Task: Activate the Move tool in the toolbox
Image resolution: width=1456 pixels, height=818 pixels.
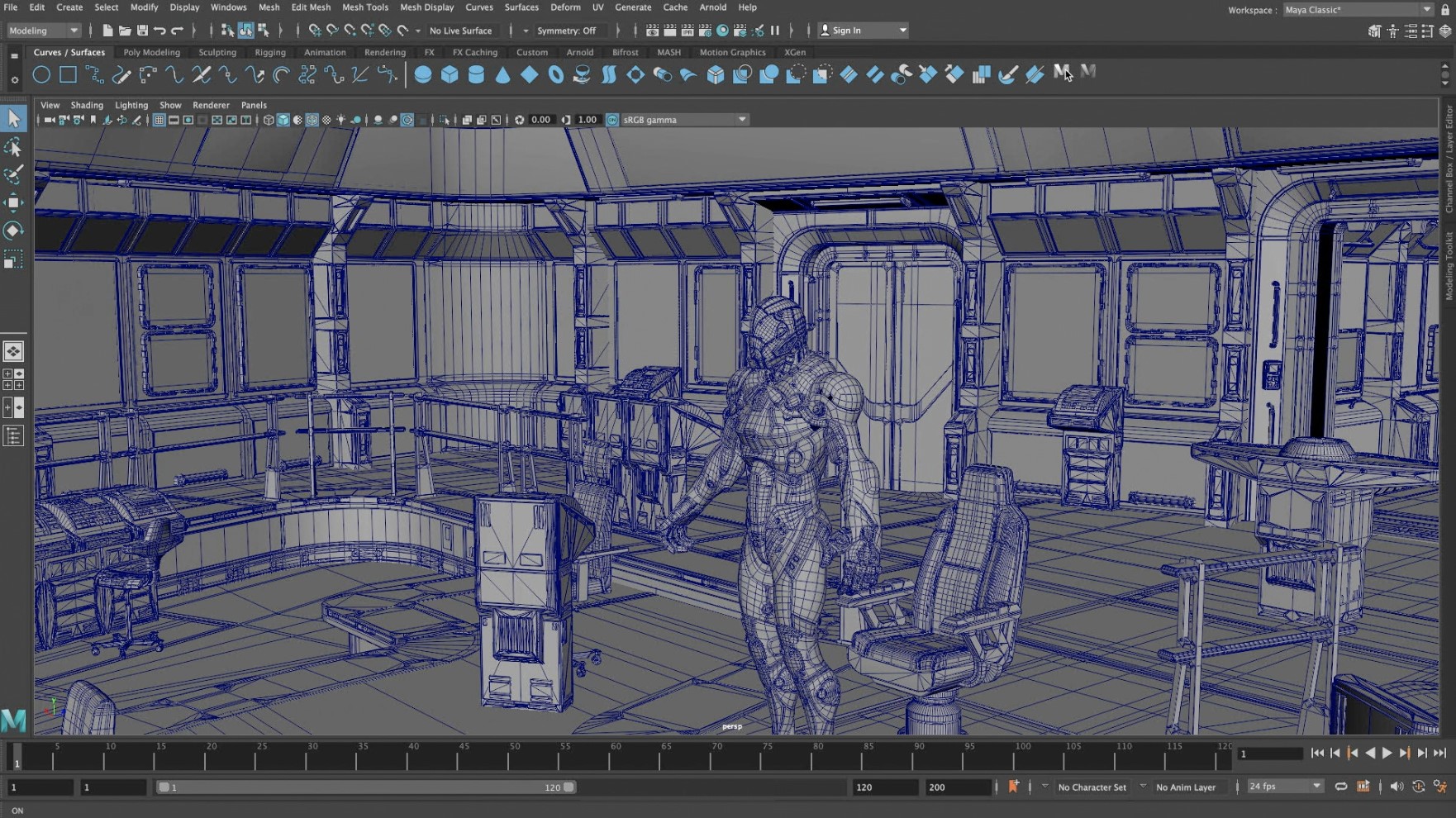Action: (13, 202)
